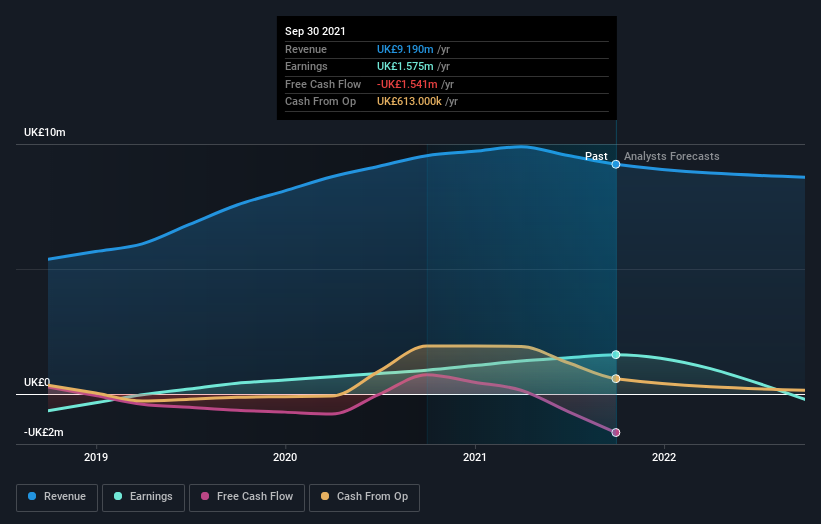Toggle the Free Cash Flow legend series
The width and height of the screenshot is (821, 524).
pos(247,497)
